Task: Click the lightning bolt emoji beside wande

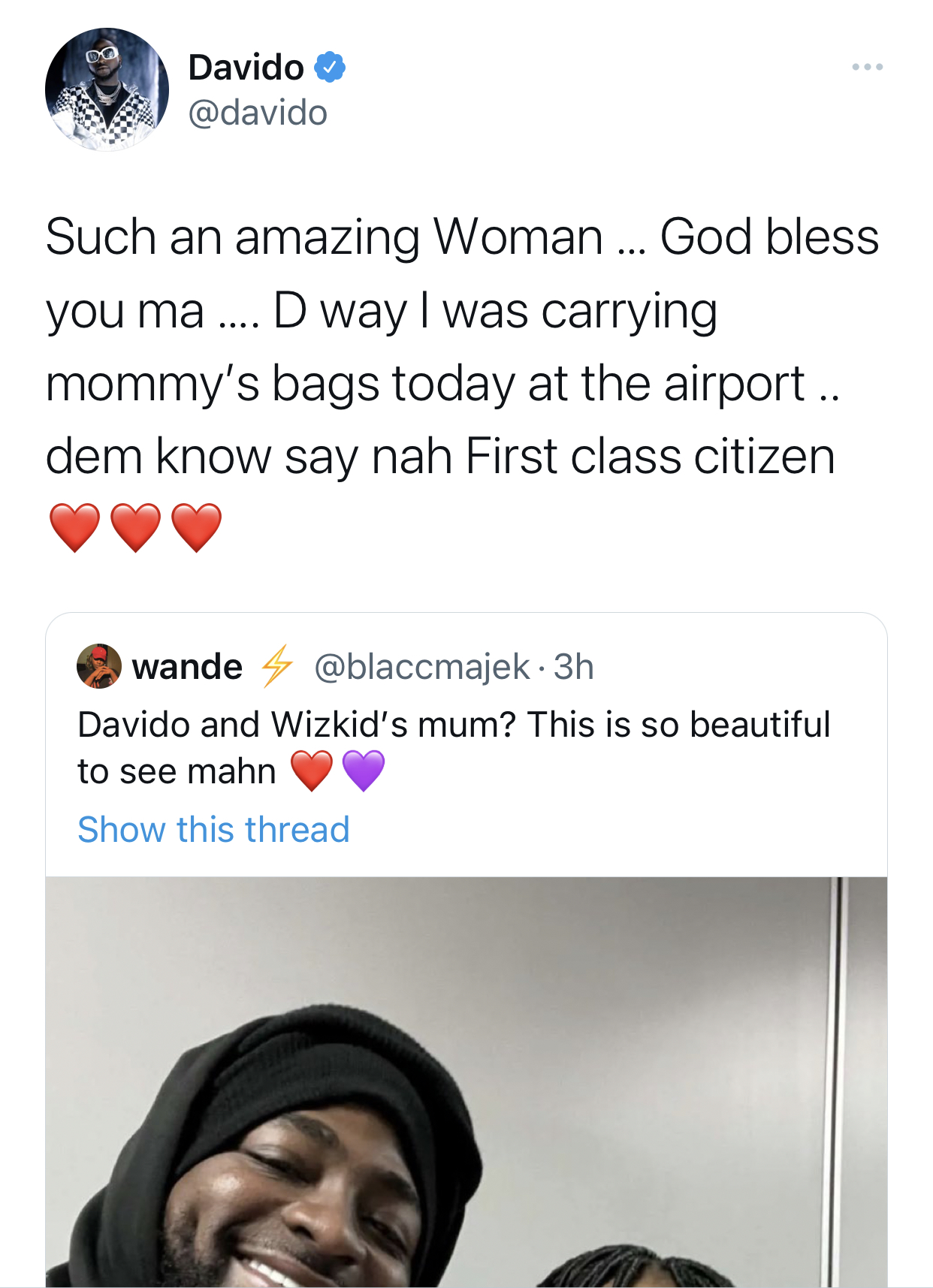Action: pyautogui.click(x=276, y=666)
